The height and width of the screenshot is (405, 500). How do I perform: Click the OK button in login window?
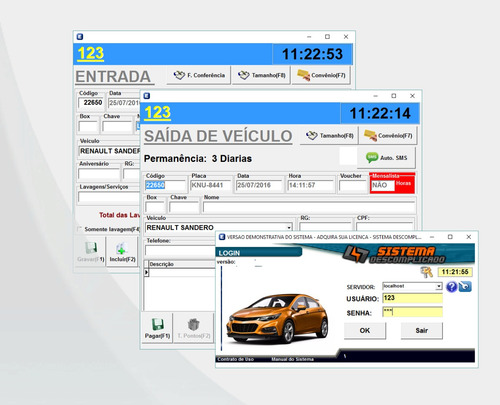[x=365, y=330]
